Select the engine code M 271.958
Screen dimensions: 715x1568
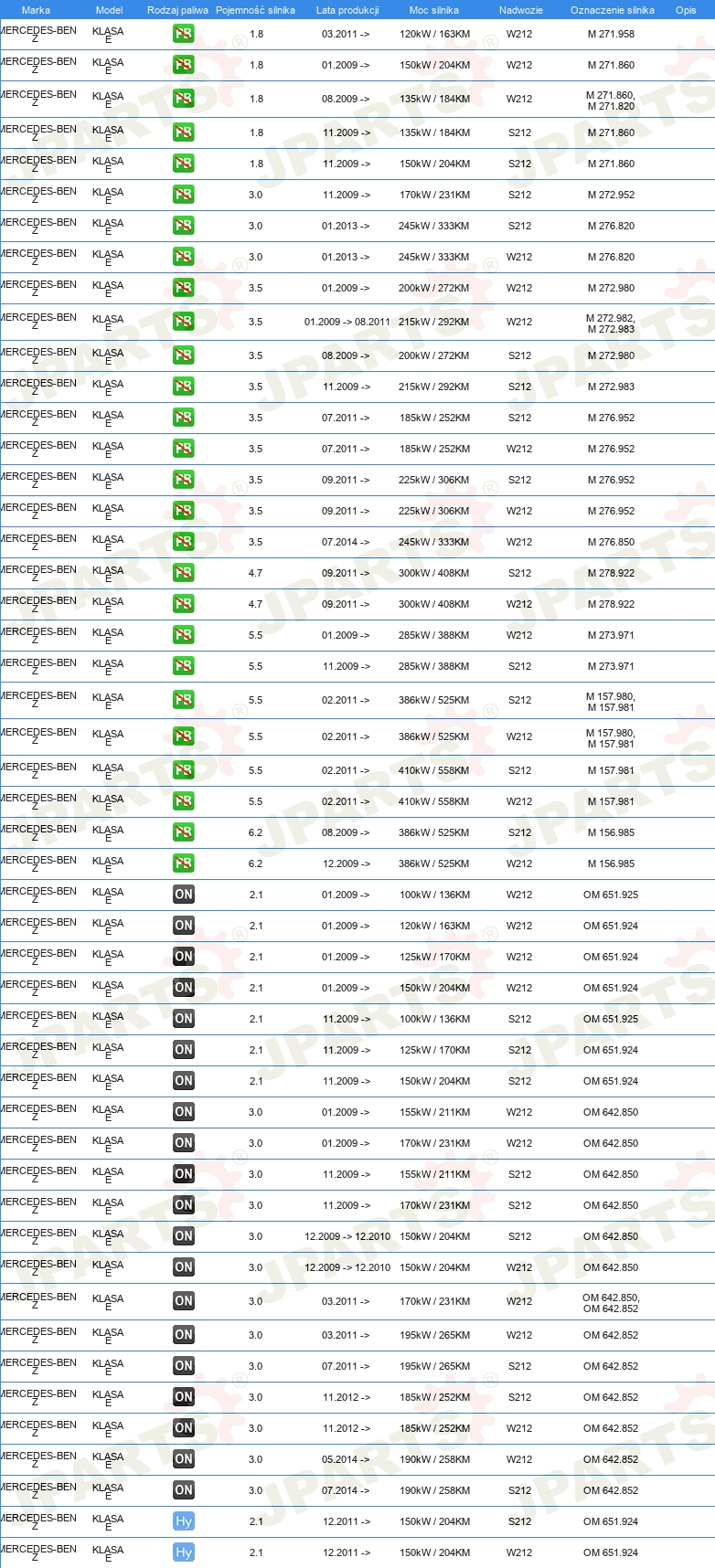(x=611, y=34)
